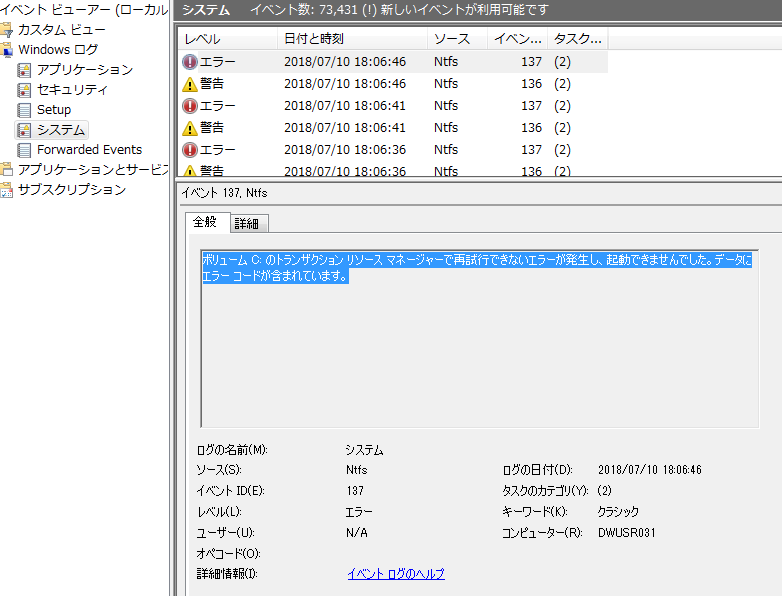The height and width of the screenshot is (596, 782).
Task: Switch to the 全般 tab
Action: [205, 222]
